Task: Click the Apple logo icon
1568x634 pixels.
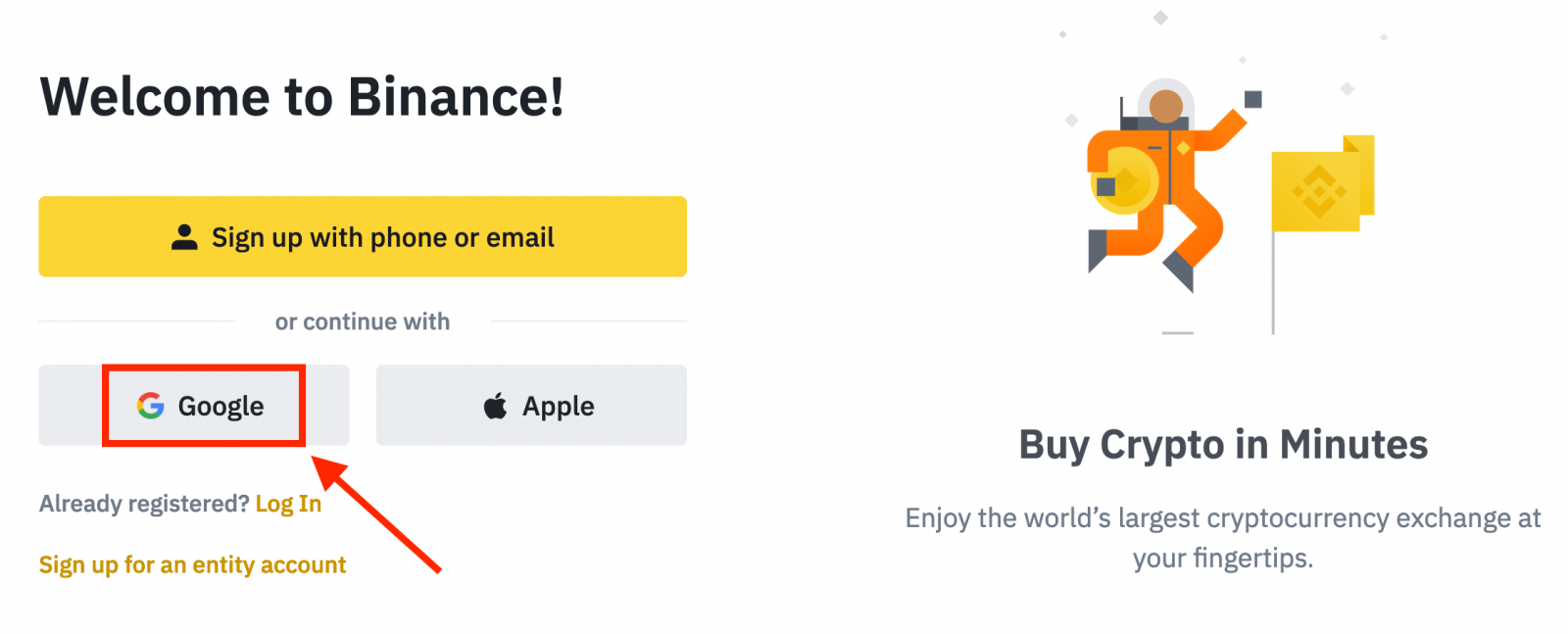Action: click(x=494, y=405)
